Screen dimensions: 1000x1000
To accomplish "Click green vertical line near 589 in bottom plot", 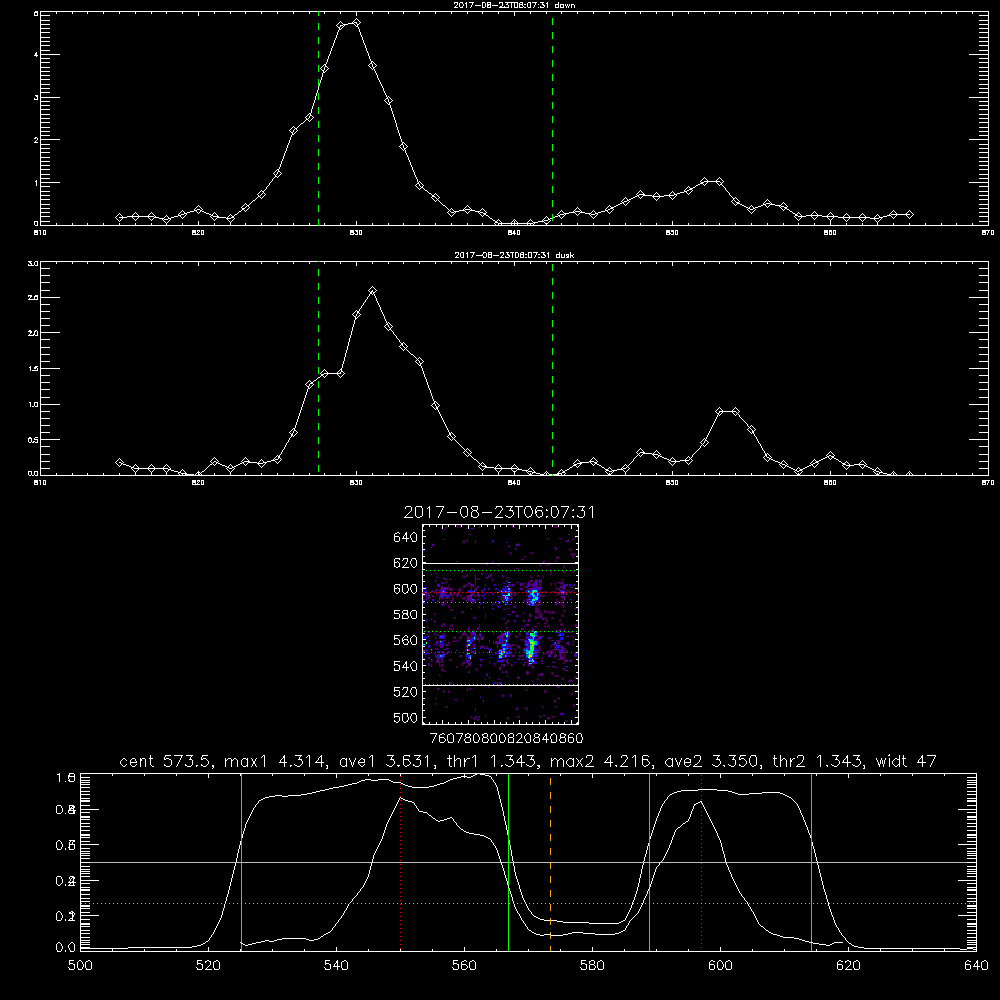I will (649, 862).
